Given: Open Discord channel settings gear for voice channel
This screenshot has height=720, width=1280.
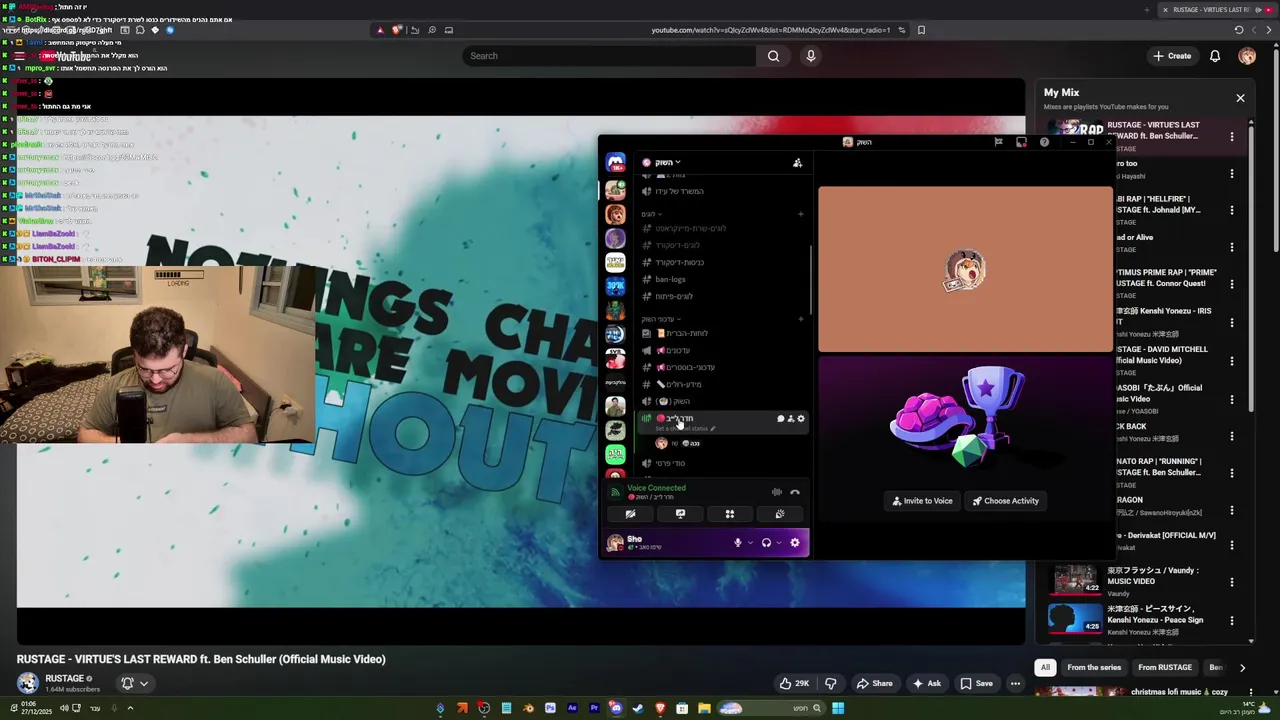Looking at the screenshot, I should [801, 419].
